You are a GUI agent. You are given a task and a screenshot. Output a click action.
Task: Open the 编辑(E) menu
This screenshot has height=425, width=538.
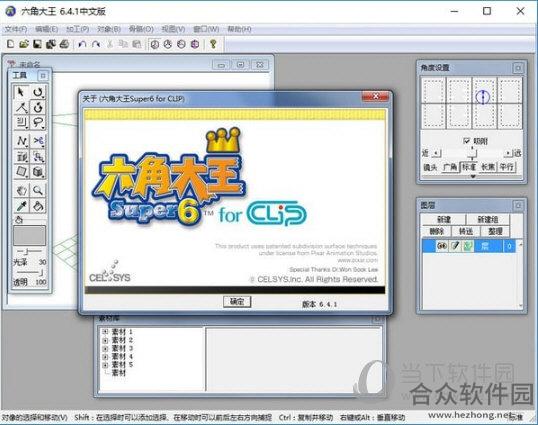[x=46, y=29]
